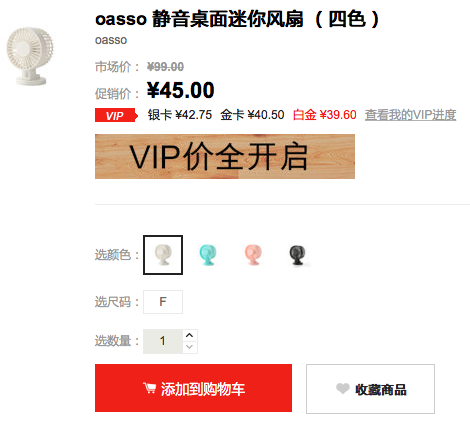
Task: Click the VIP价全开启 wooden banner
Action: 225,156
